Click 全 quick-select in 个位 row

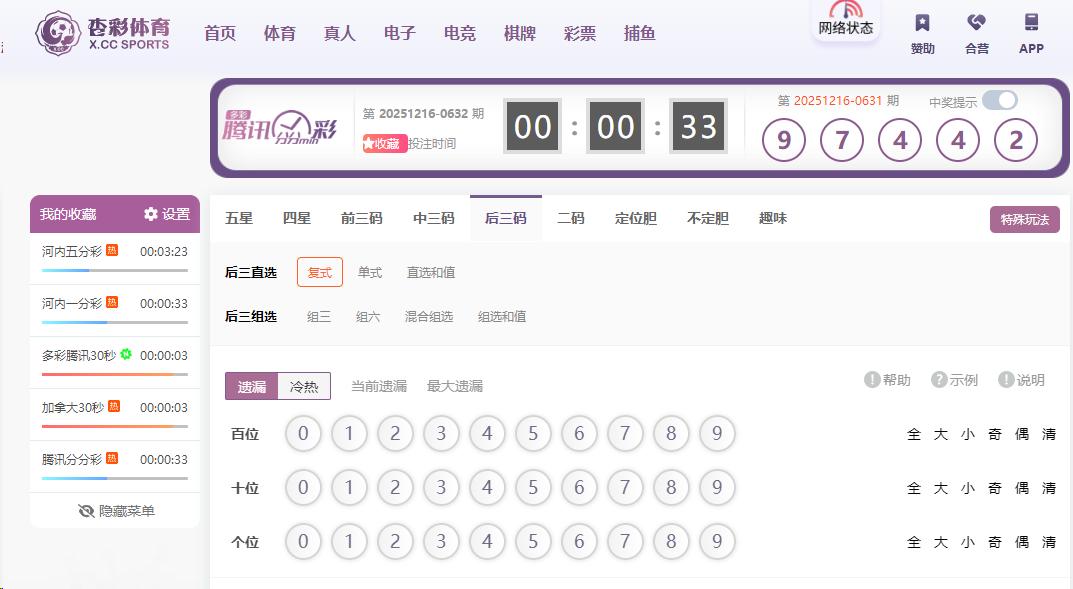click(913, 542)
